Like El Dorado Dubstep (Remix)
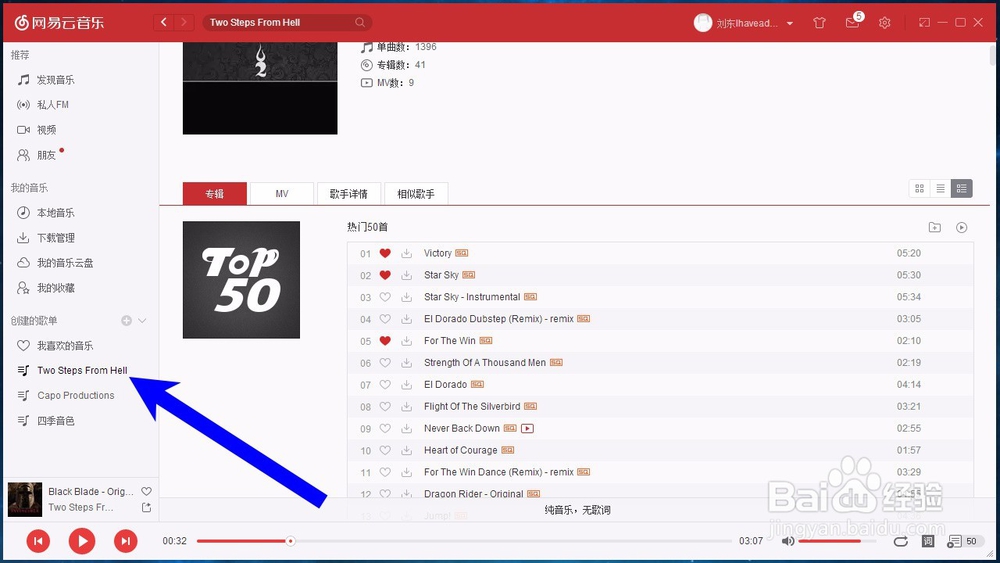 (385, 319)
